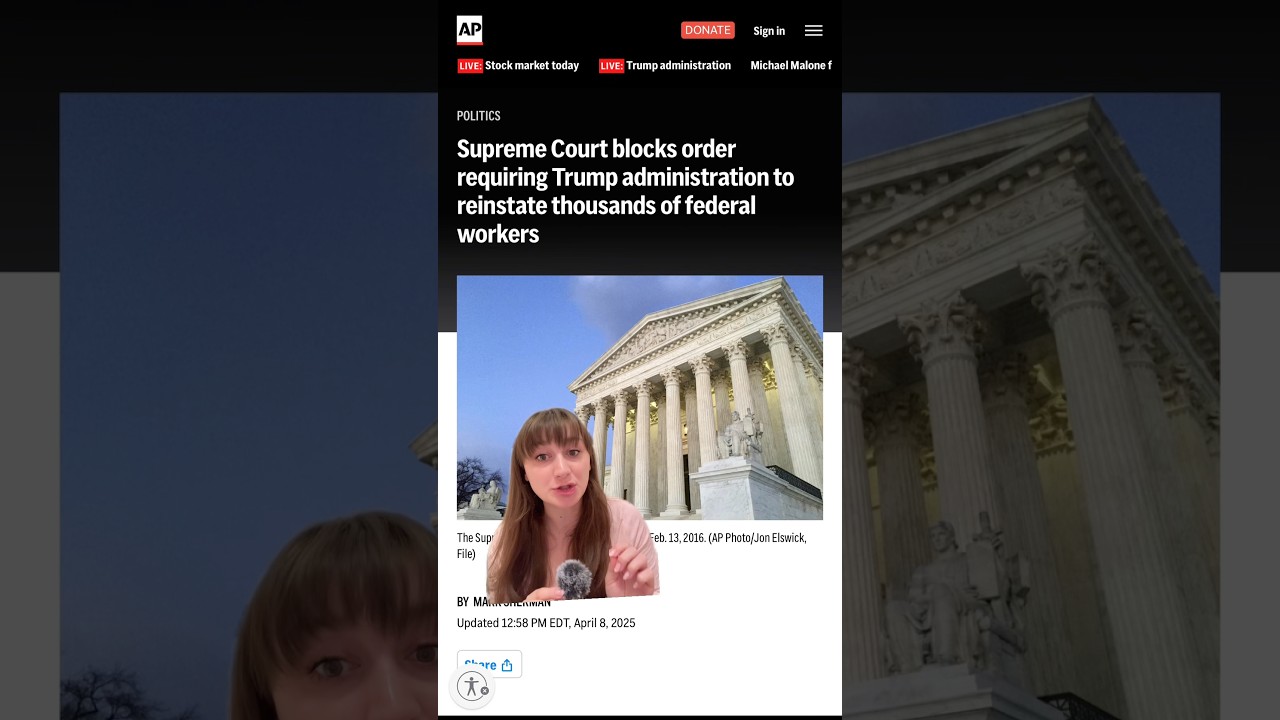Image resolution: width=1280 pixels, height=720 pixels.
Task: Open the Michael Malone headline link
Action: click(x=791, y=66)
